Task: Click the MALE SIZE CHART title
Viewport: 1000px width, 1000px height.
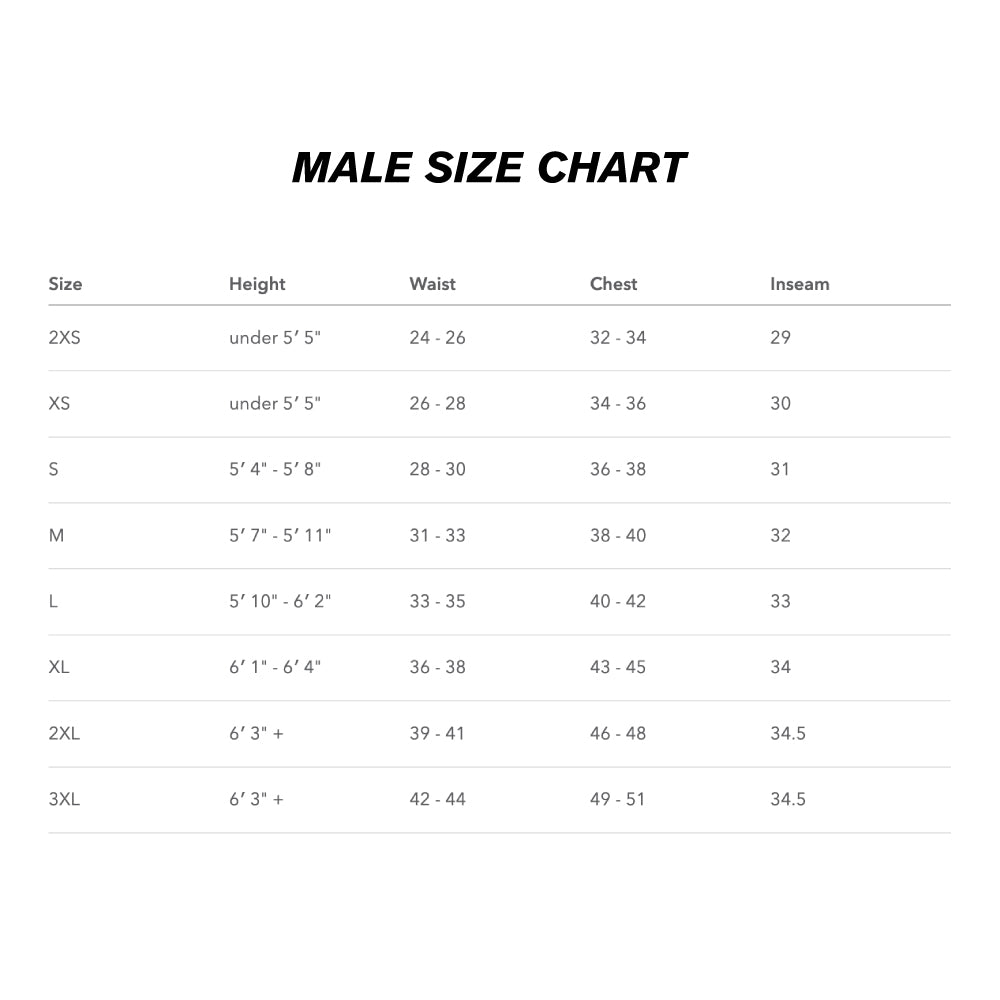Action: tap(489, 168)
